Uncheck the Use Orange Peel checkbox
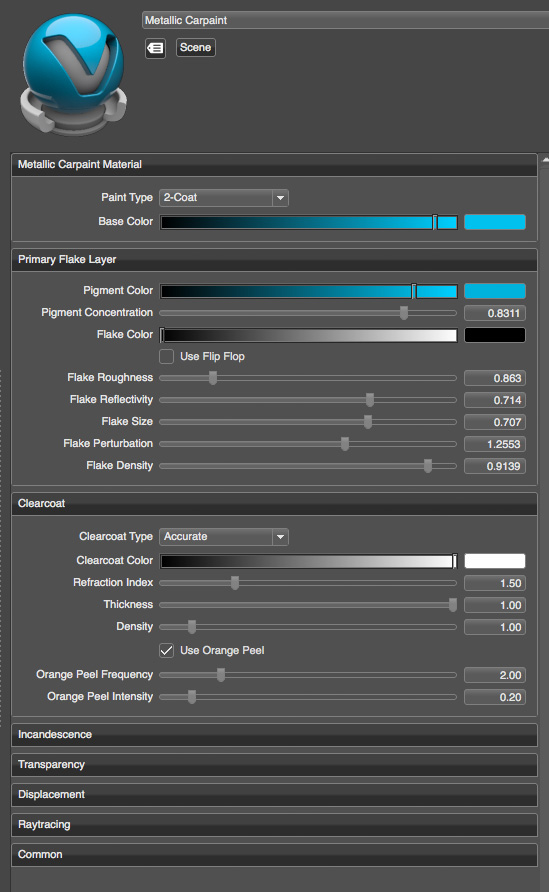The image size is (549, 892). click(167, 650)
